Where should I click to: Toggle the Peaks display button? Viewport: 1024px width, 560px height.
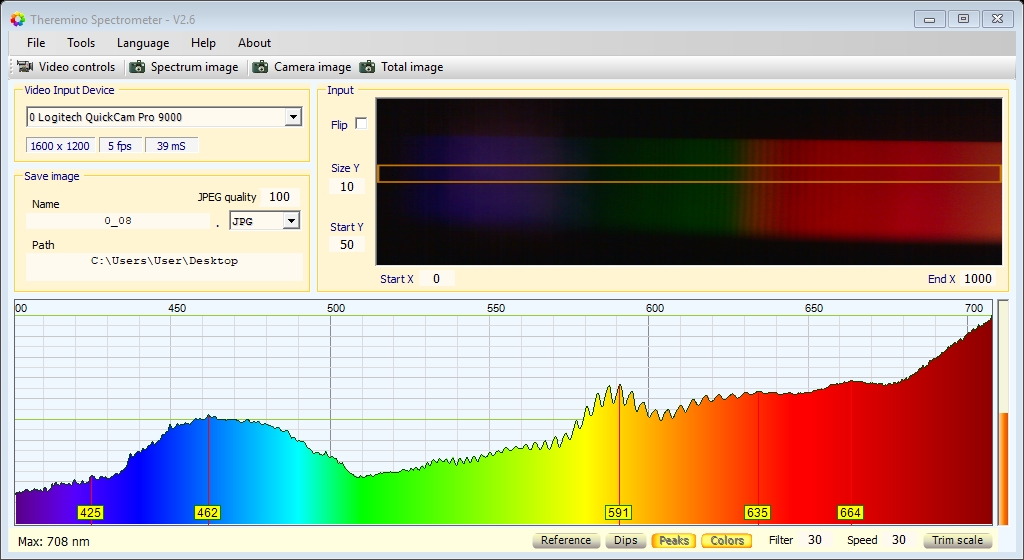pos(673,540)
